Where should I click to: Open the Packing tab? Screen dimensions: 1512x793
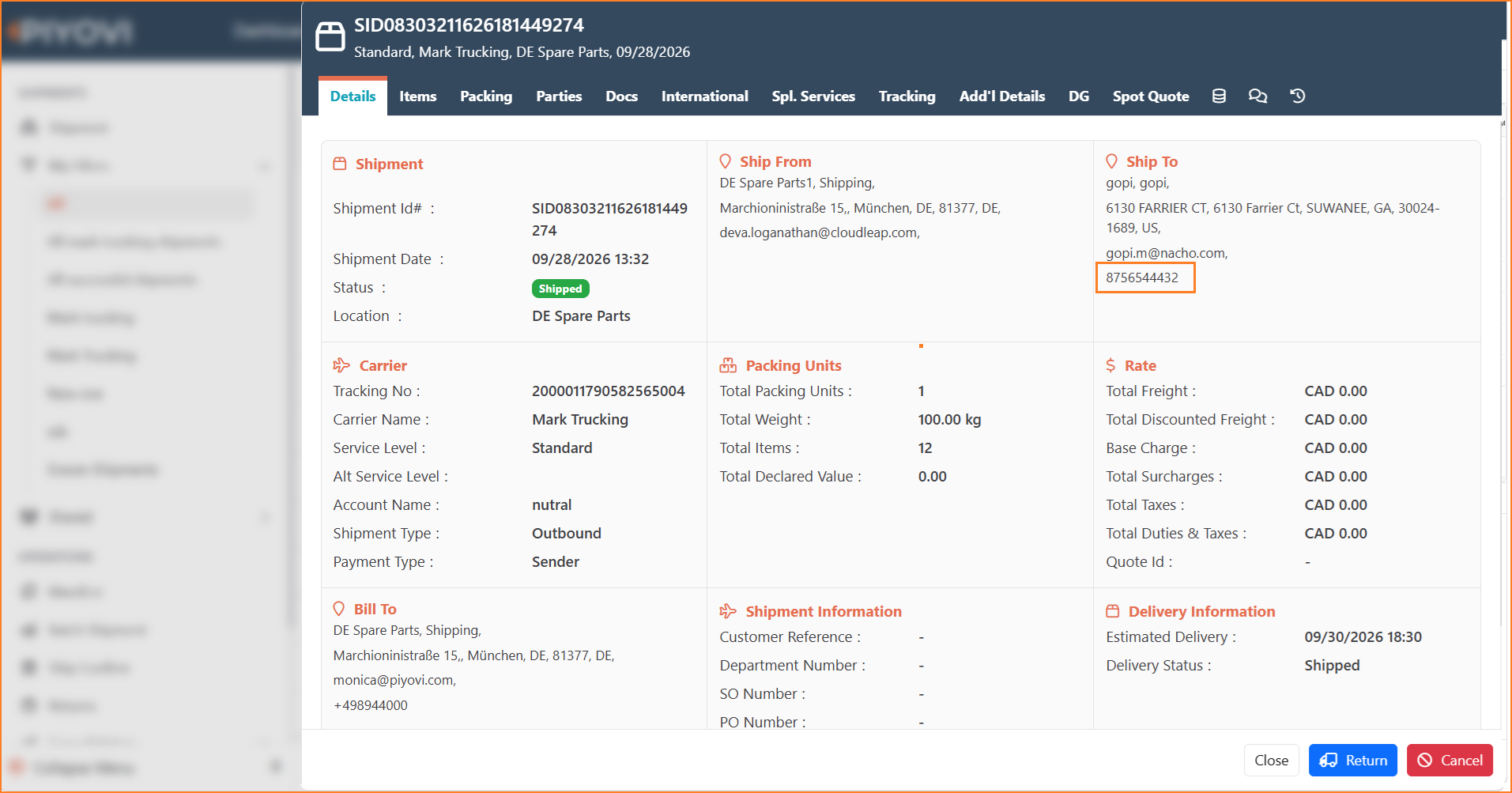486,96
